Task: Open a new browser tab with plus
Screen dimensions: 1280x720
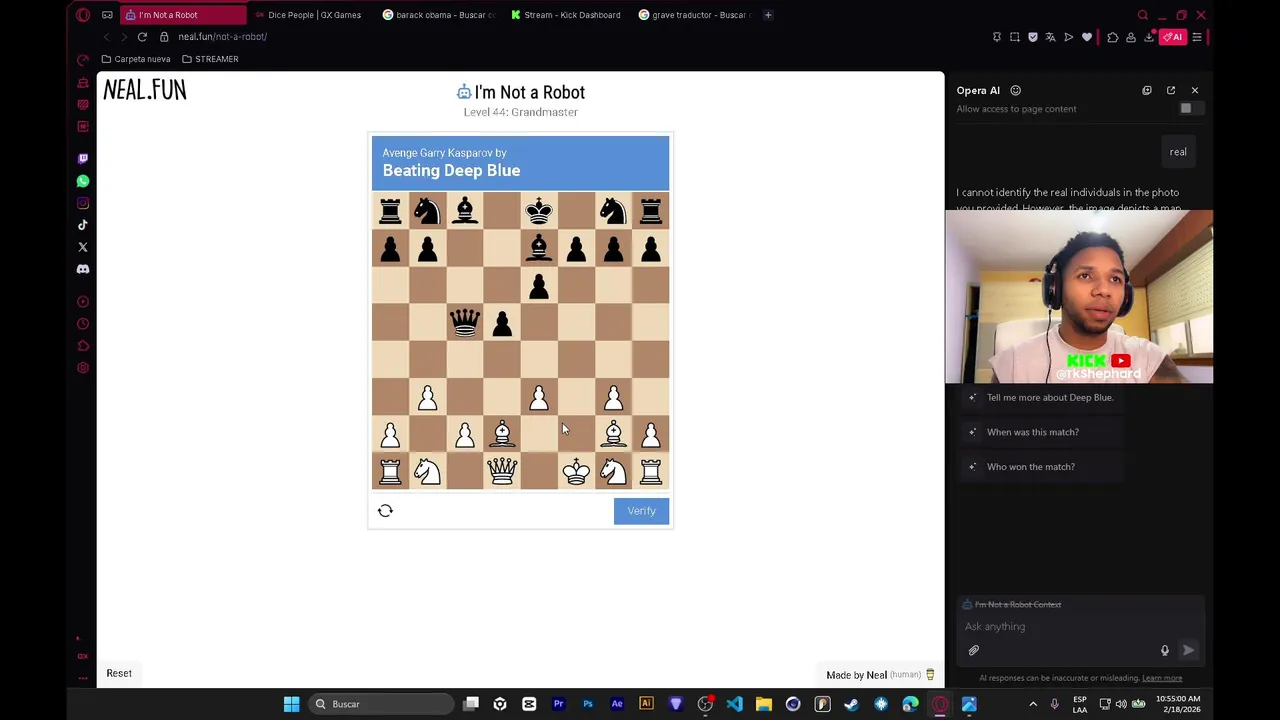Action: tap(768, 15)
